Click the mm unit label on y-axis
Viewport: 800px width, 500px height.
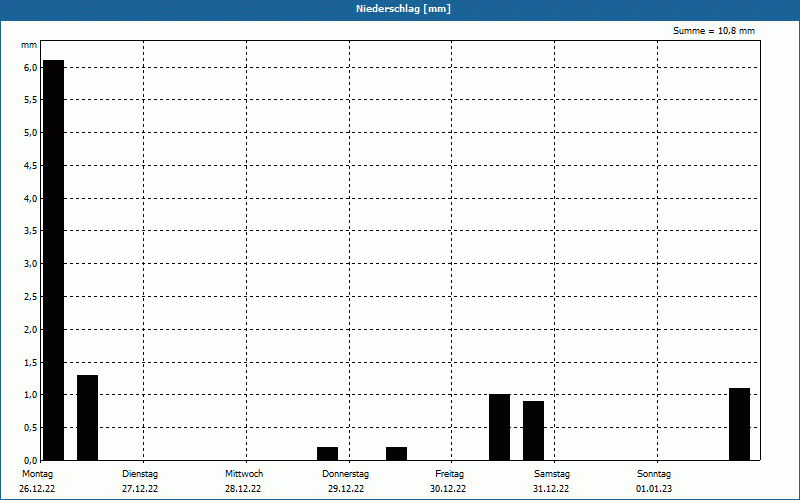pos(29,45)
